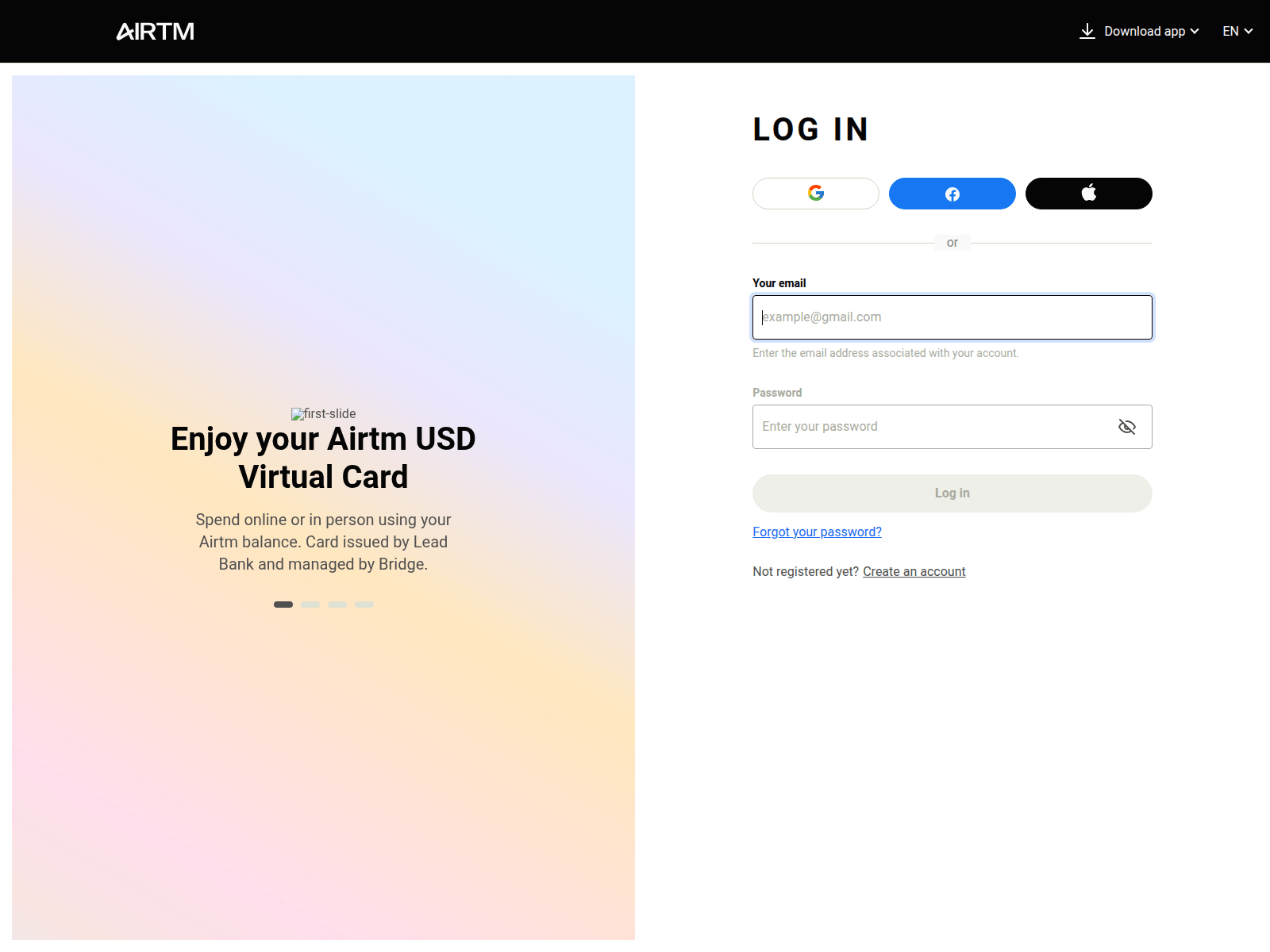Click the 'Not registered yet?' text
The height and width of the screenshot is (952, 1270).
tap(806, 572)
